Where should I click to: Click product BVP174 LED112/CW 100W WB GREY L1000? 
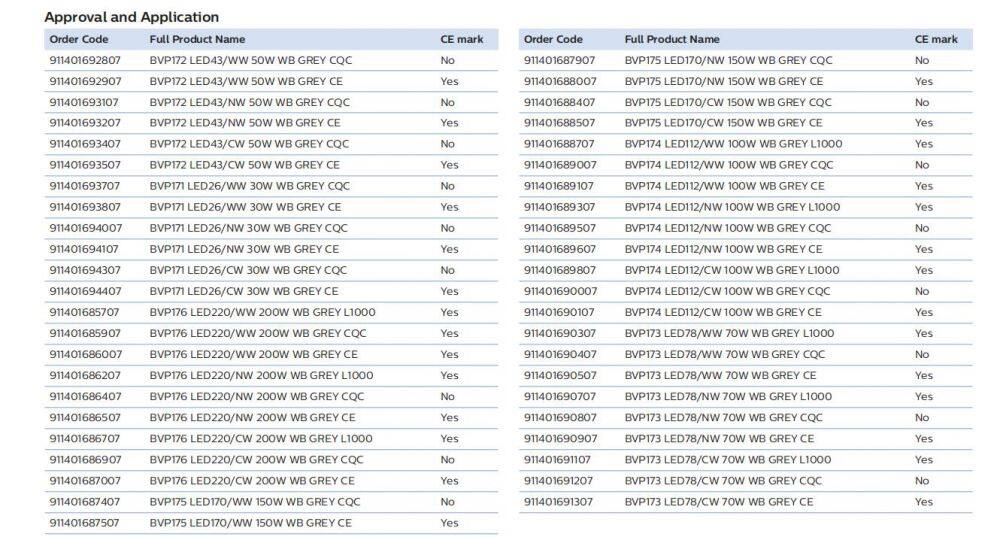pos(732,270)
